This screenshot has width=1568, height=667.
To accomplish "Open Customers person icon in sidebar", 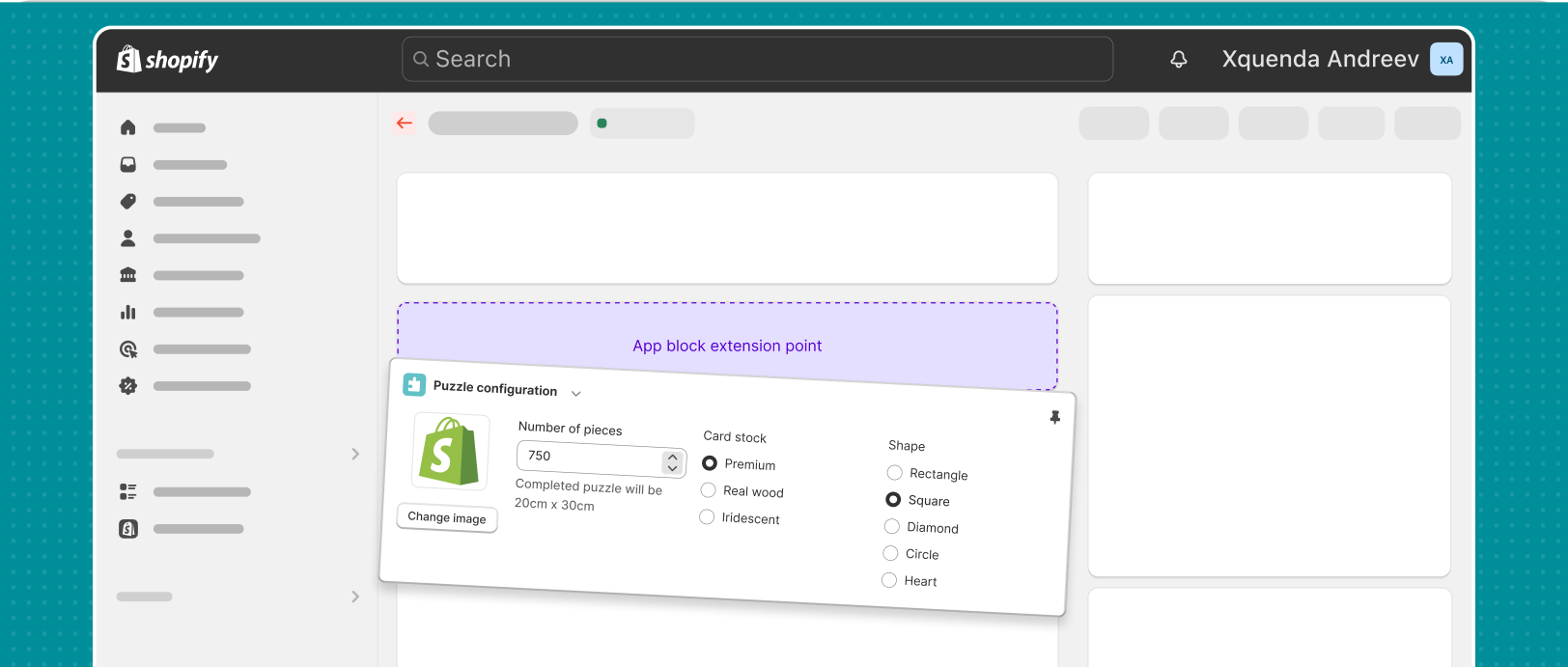I will coord(128,238).
